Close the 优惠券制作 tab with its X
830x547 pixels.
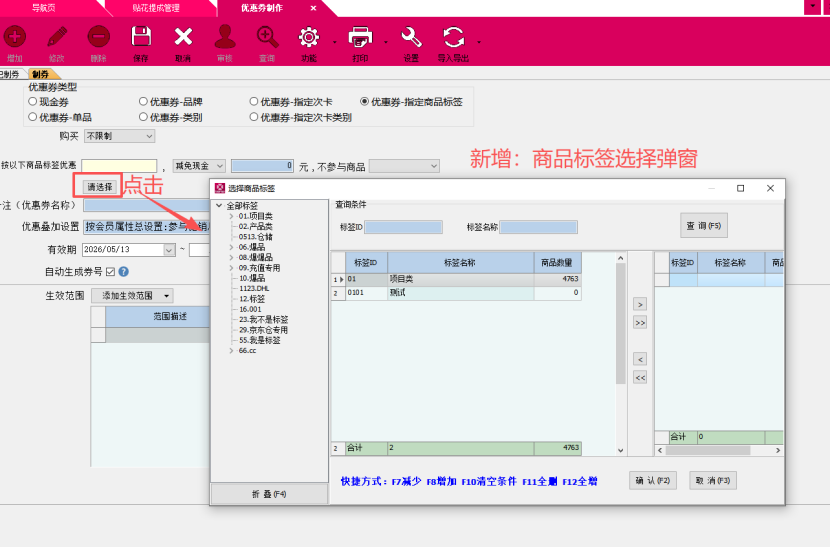tap(313, 8)
